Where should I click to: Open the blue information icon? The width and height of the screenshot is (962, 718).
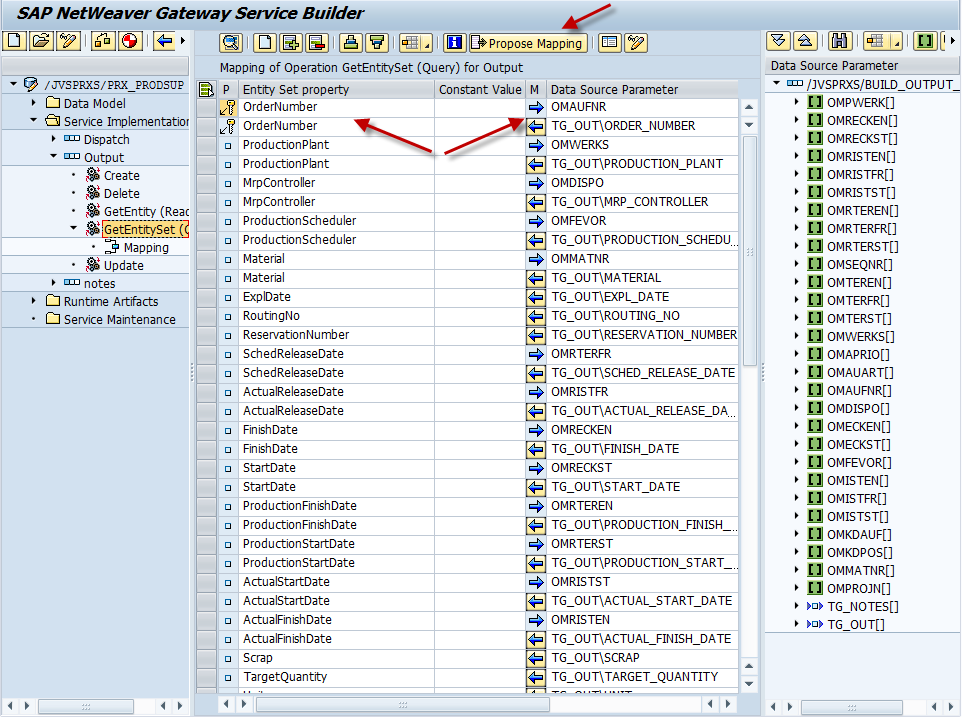(x=455, y=42)
